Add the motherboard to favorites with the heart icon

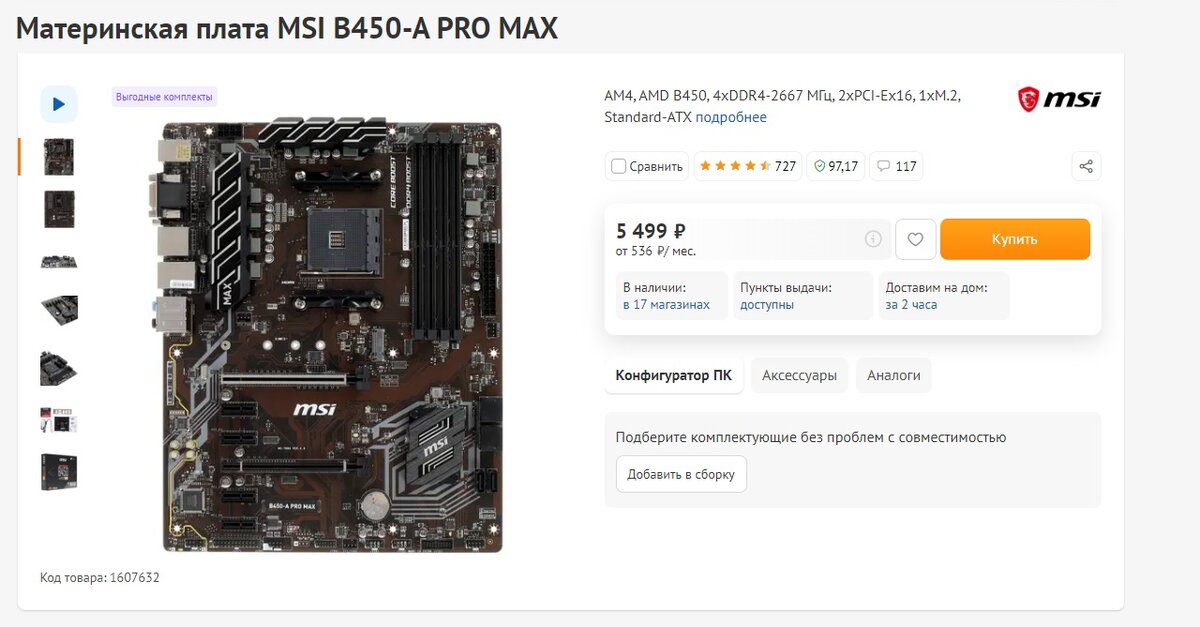click(915, 239)
